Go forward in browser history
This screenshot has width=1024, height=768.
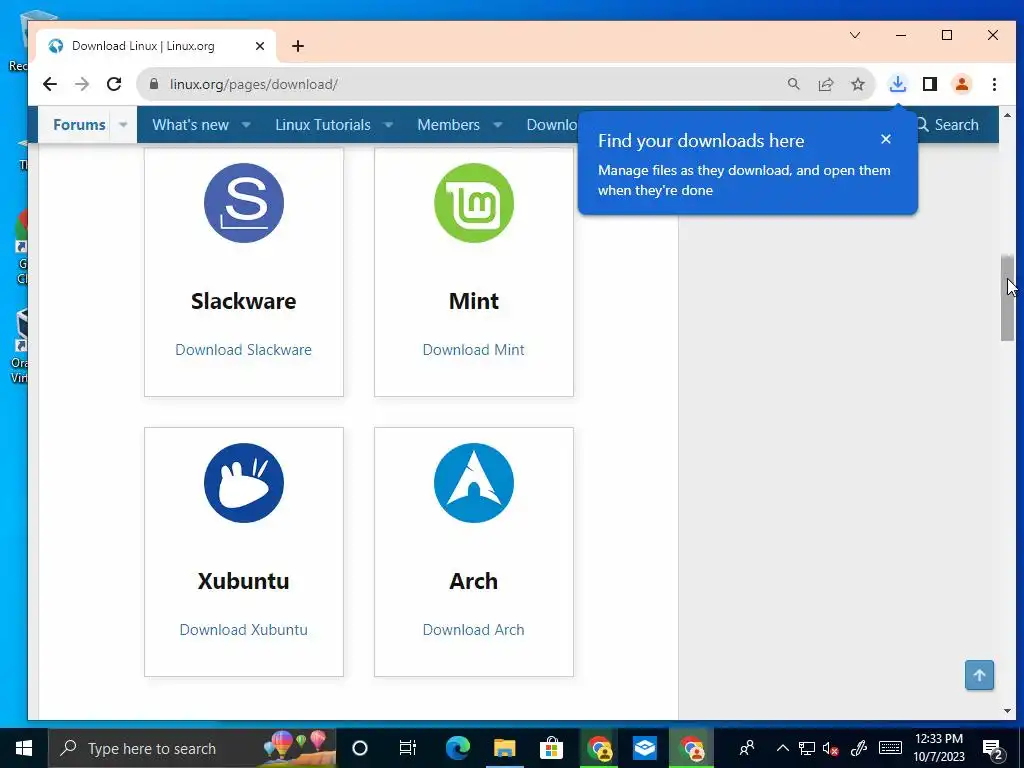[82, 84]
